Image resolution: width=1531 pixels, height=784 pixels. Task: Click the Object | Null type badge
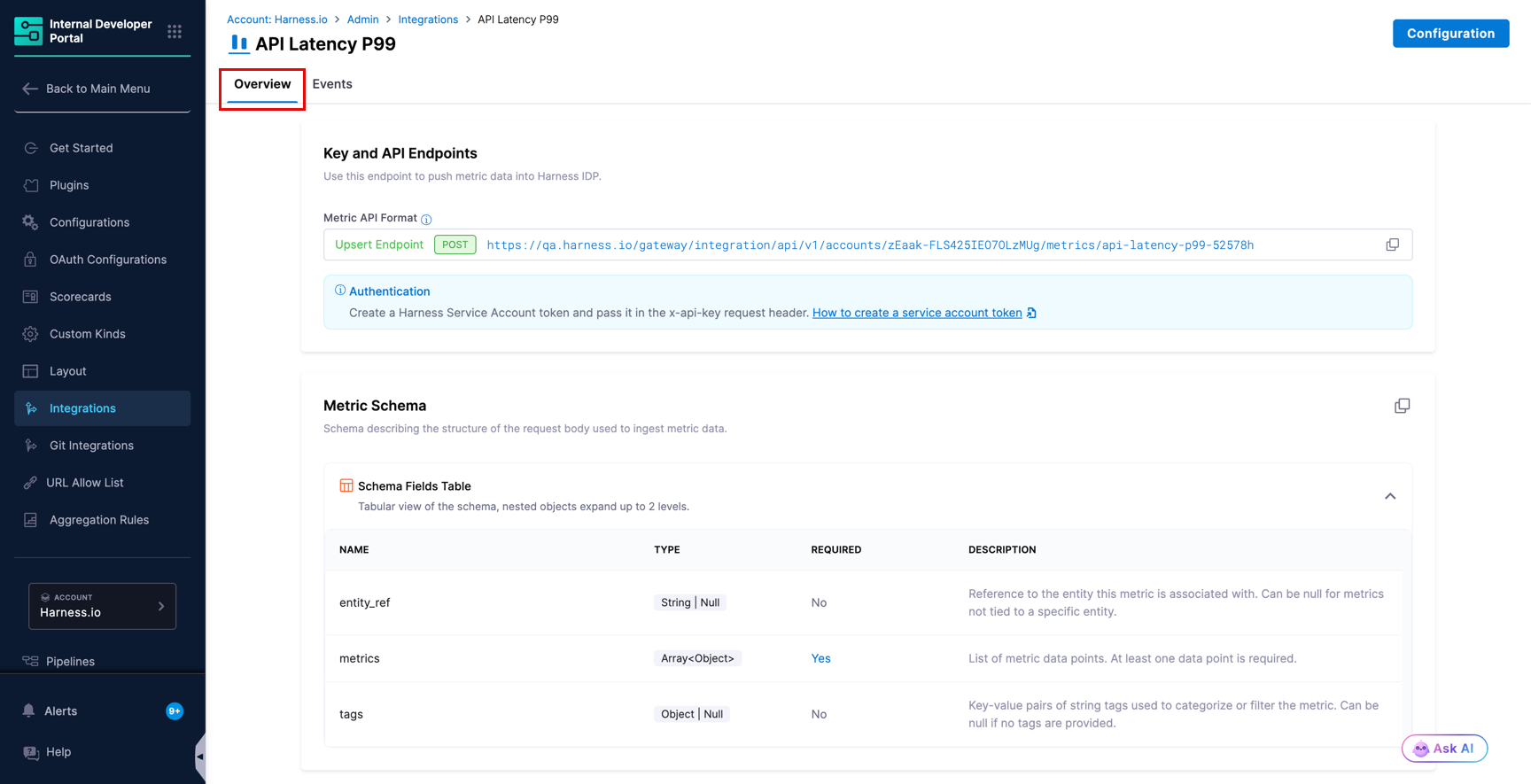(692, 714)
